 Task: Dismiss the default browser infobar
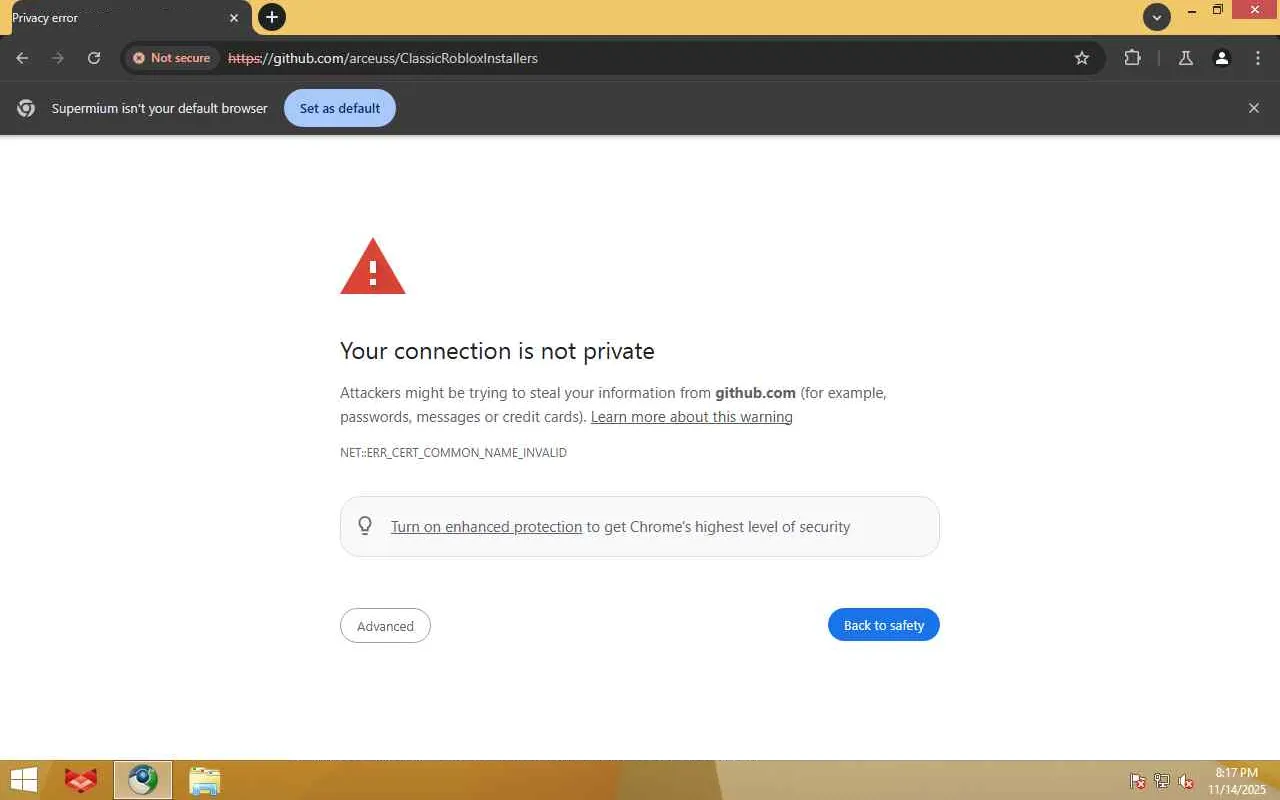(1254, 108)
